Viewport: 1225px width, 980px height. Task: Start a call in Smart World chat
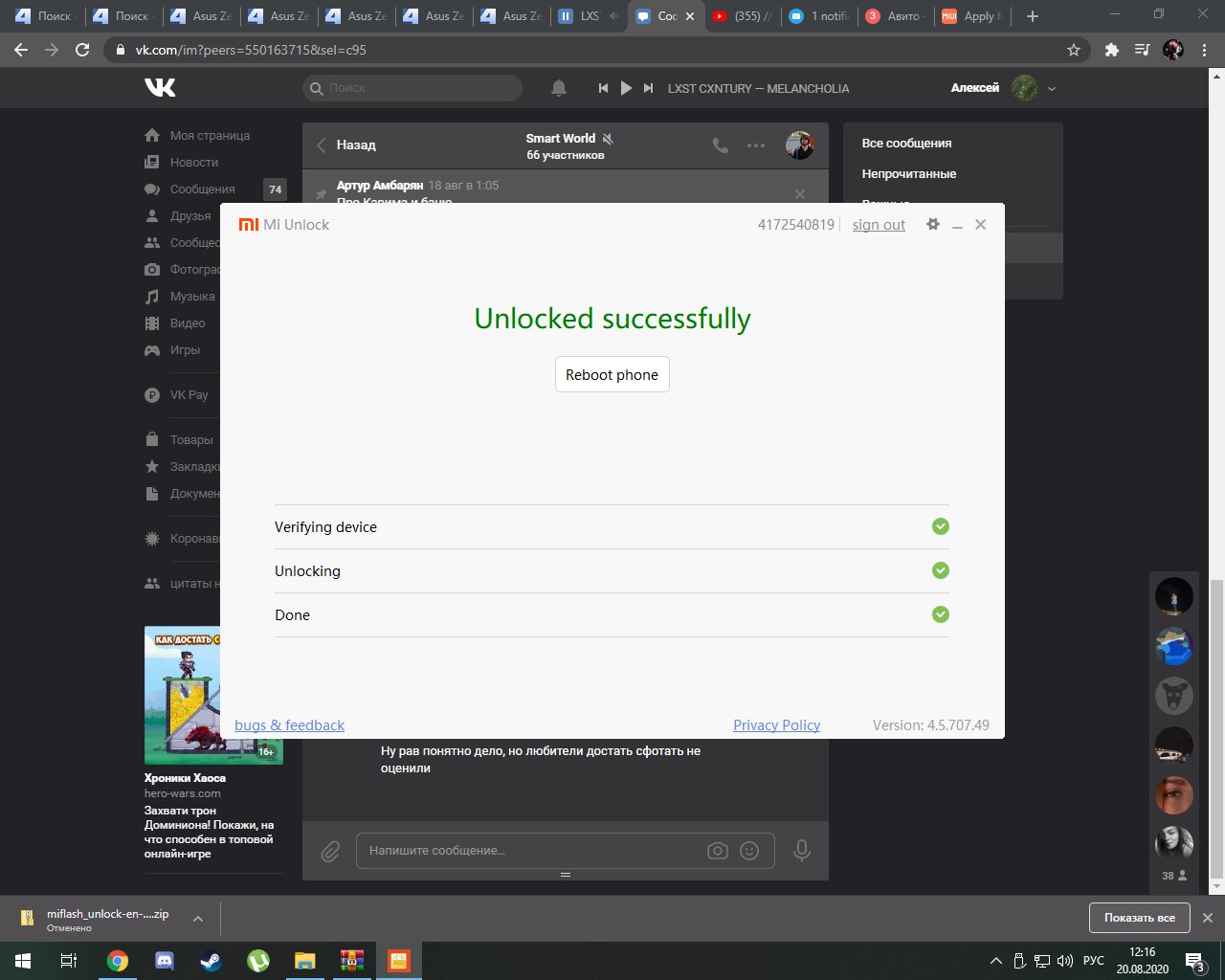(x=721, y=145)
